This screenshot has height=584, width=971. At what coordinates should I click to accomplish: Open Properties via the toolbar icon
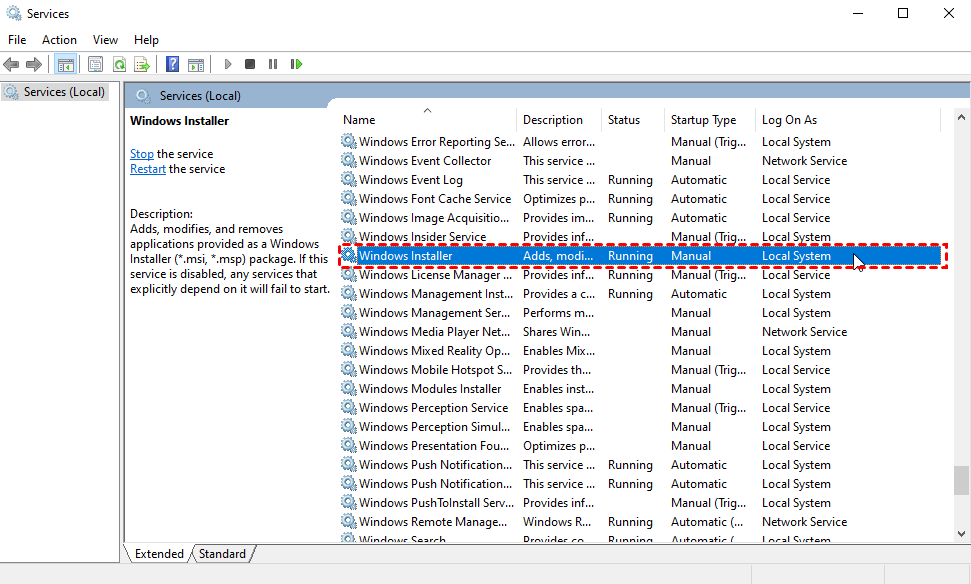[x=95, y=65]
